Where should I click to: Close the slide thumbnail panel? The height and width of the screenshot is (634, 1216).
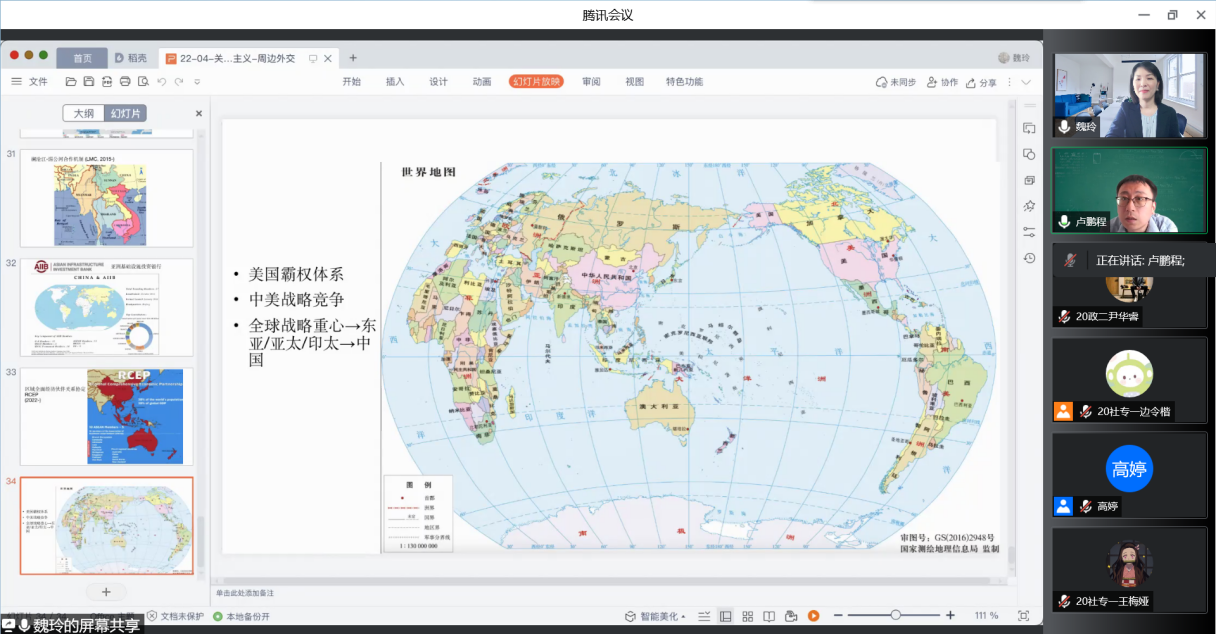198,114
